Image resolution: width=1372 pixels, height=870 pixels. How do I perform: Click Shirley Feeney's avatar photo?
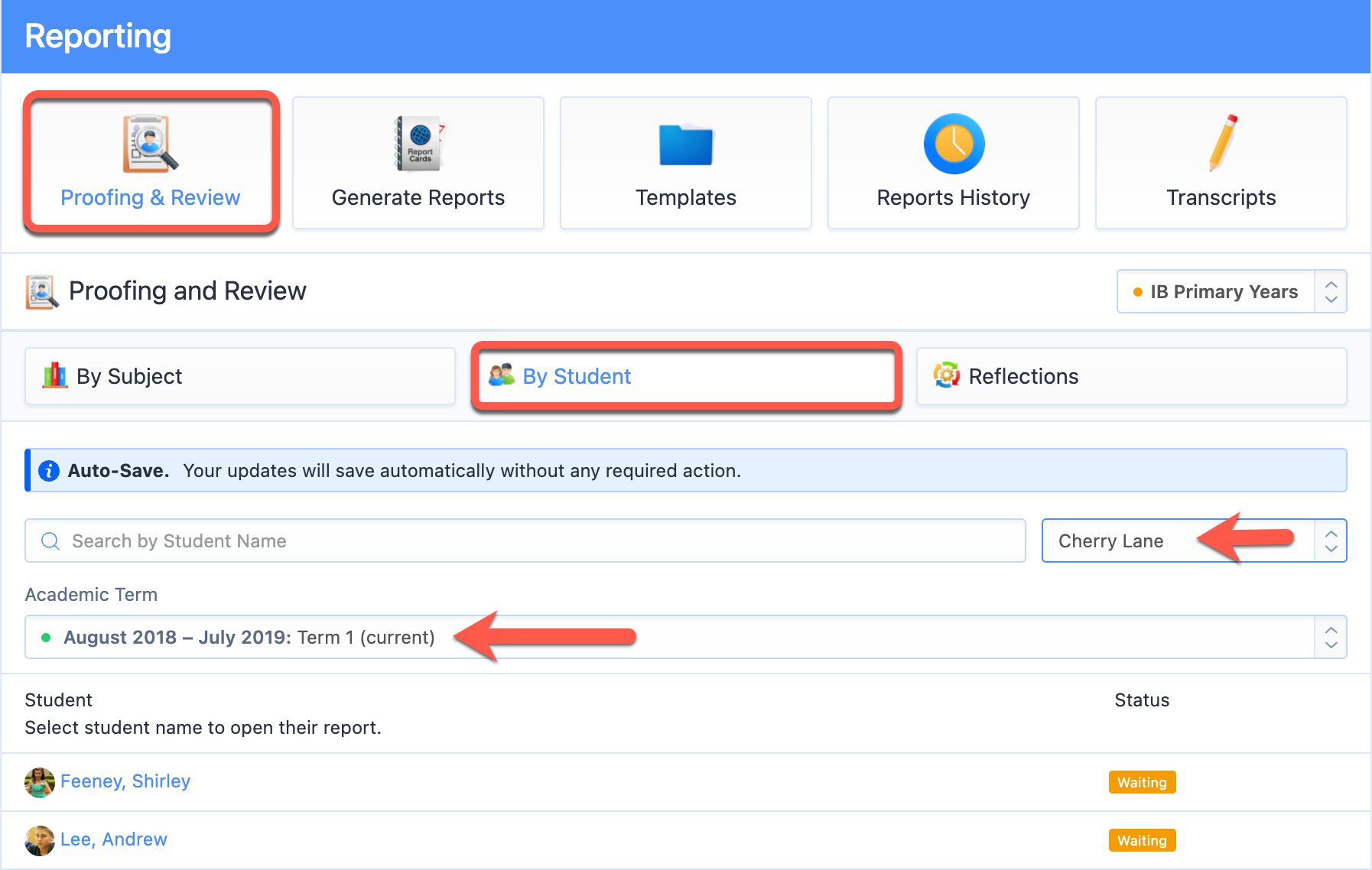coord(40,782)
